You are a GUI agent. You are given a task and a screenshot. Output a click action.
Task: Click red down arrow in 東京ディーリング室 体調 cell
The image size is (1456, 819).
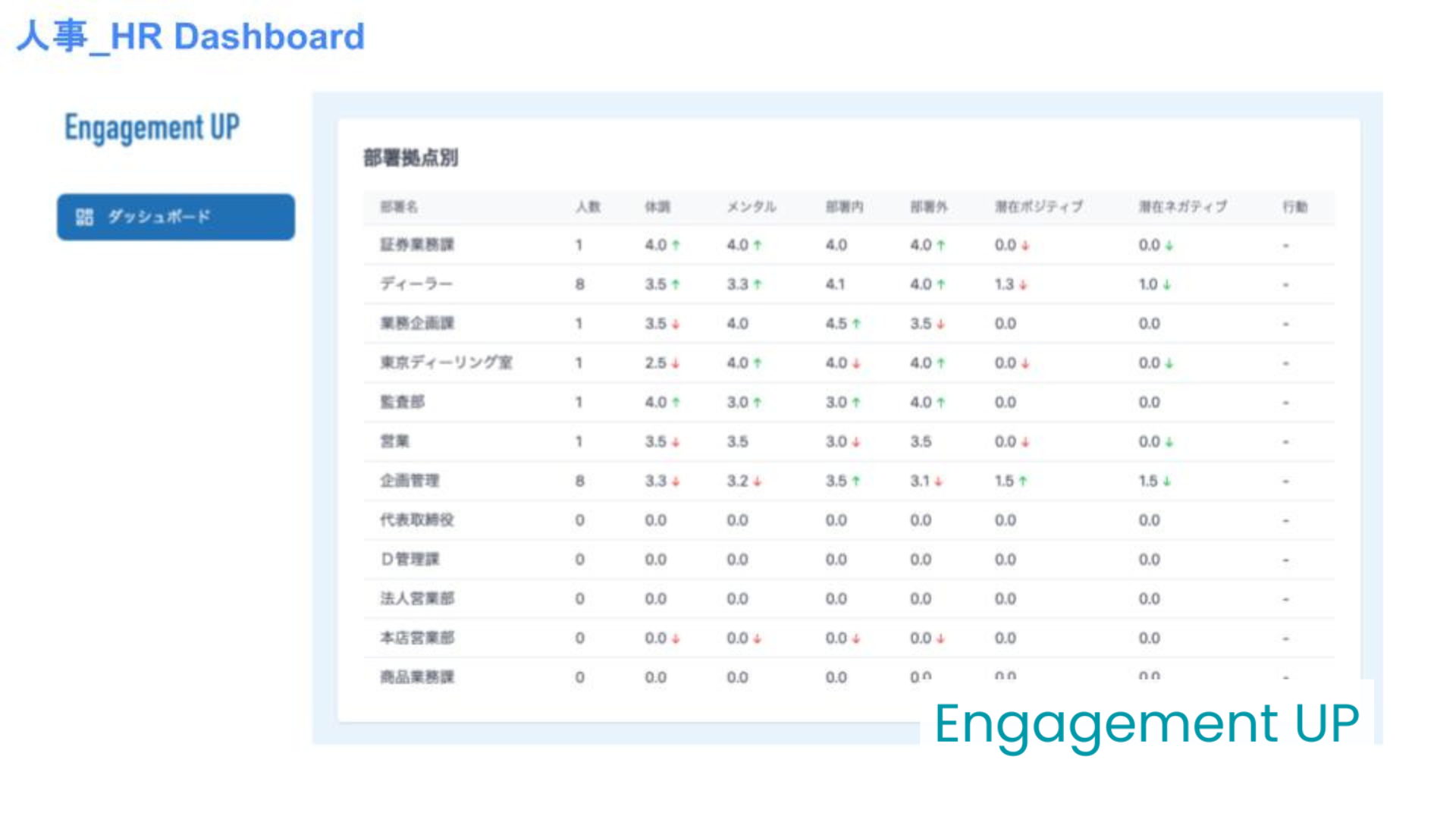(676, 363)
